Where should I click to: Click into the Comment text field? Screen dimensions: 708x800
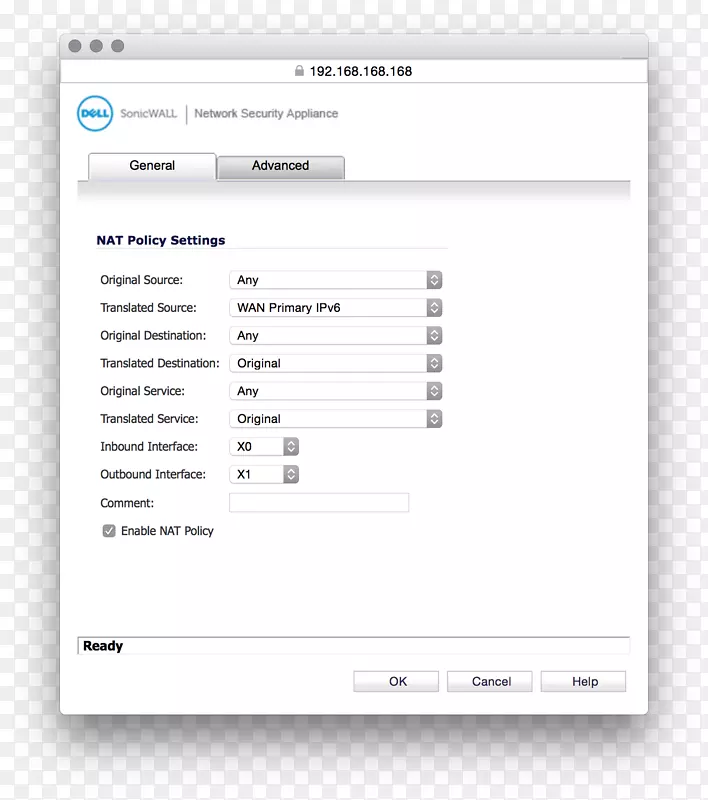319,503
